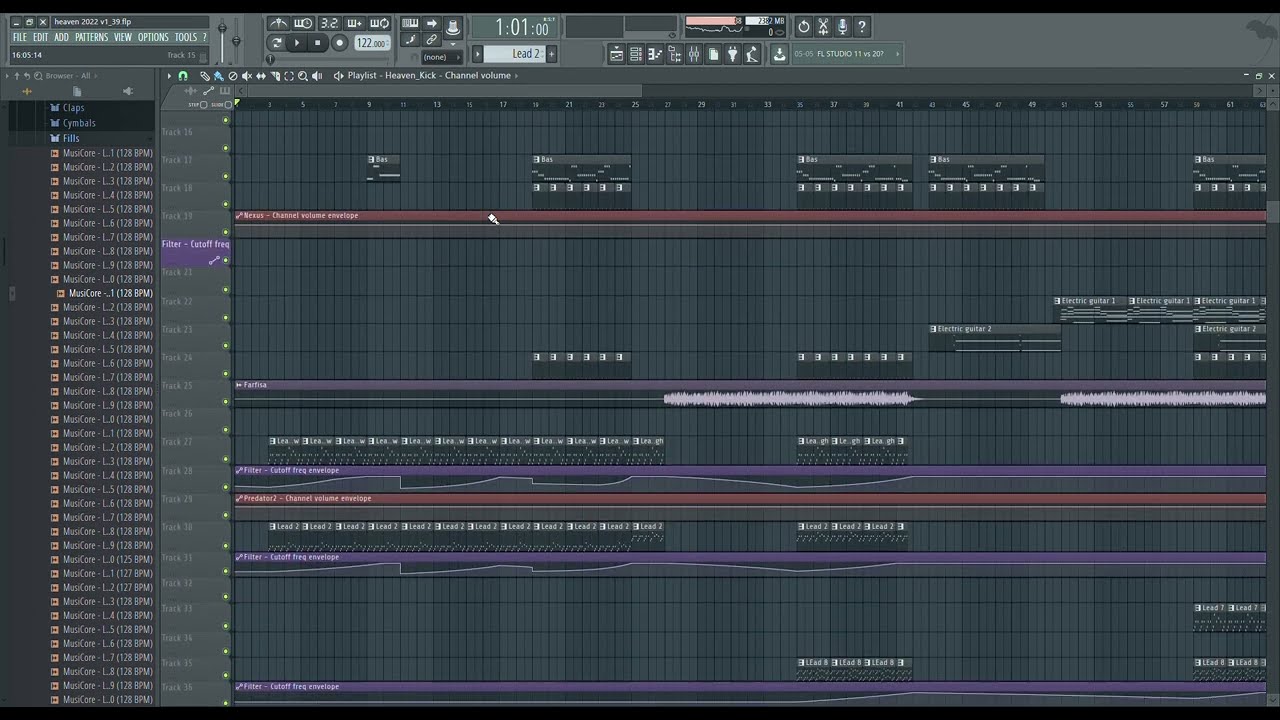This screenshot has width=1280, height=720.
Task: Open the Piano roll view
Action: click(x=655, y=54)
